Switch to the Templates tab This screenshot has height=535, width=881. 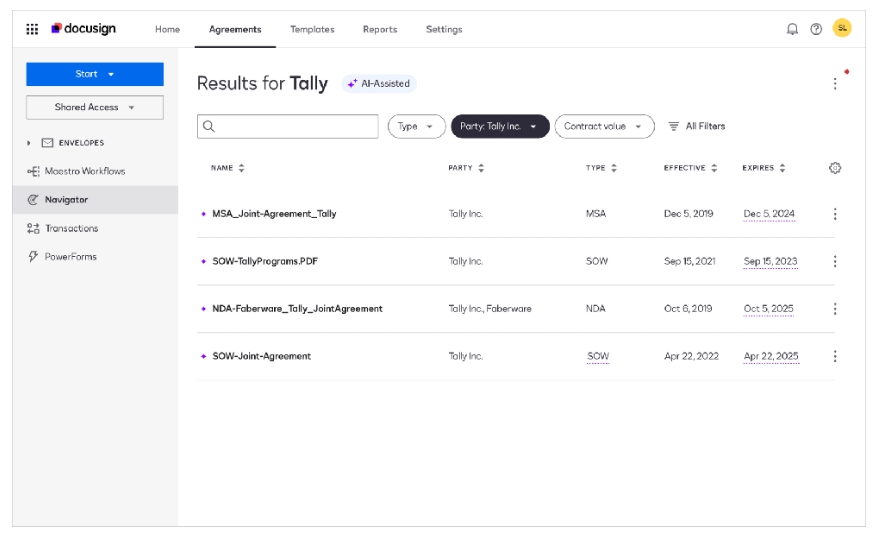click(312, 29)
